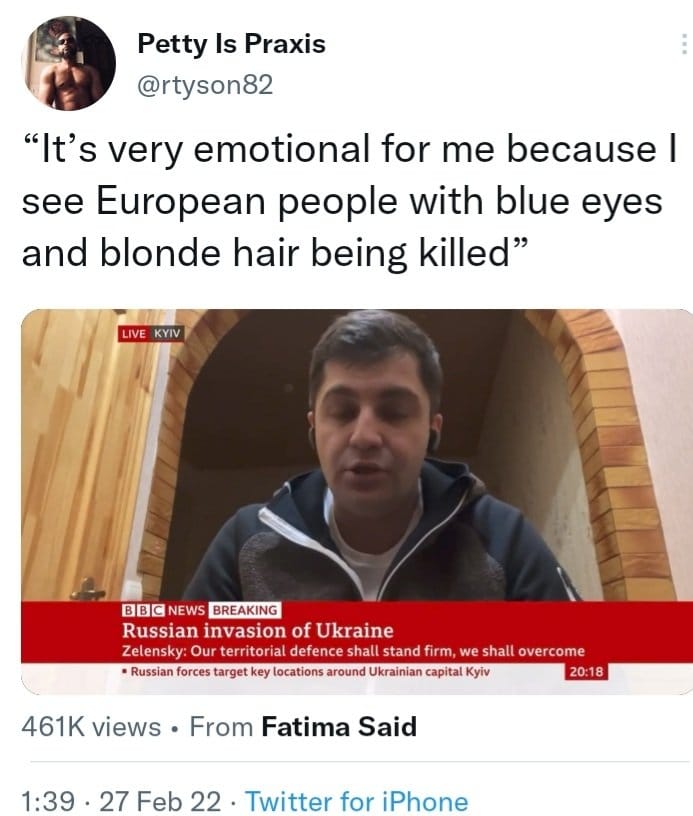Click the ticker about Russian forces targeting Kyiv

tap(306, 671)
